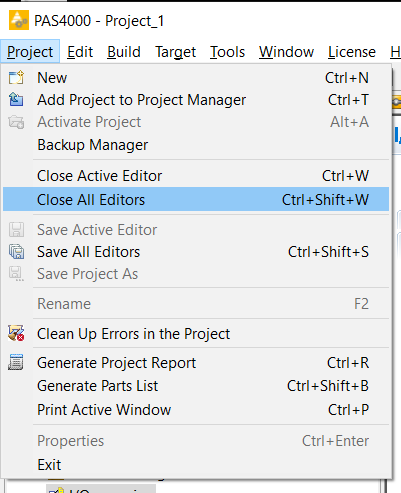The height and width of the screenshot is (493, 401).
Task: Open the Target menu
Action: click(x=175, y=52)
